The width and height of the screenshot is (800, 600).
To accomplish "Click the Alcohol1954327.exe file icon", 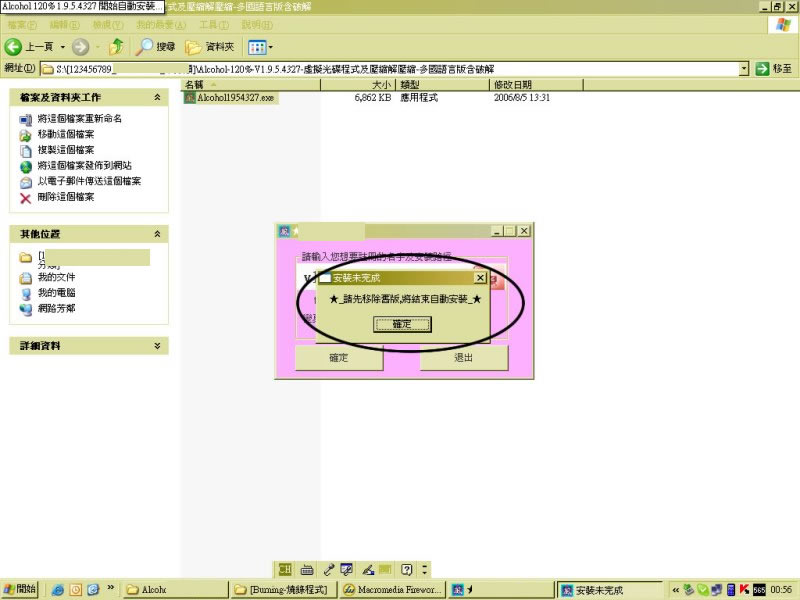I will [x=190, y=97].
